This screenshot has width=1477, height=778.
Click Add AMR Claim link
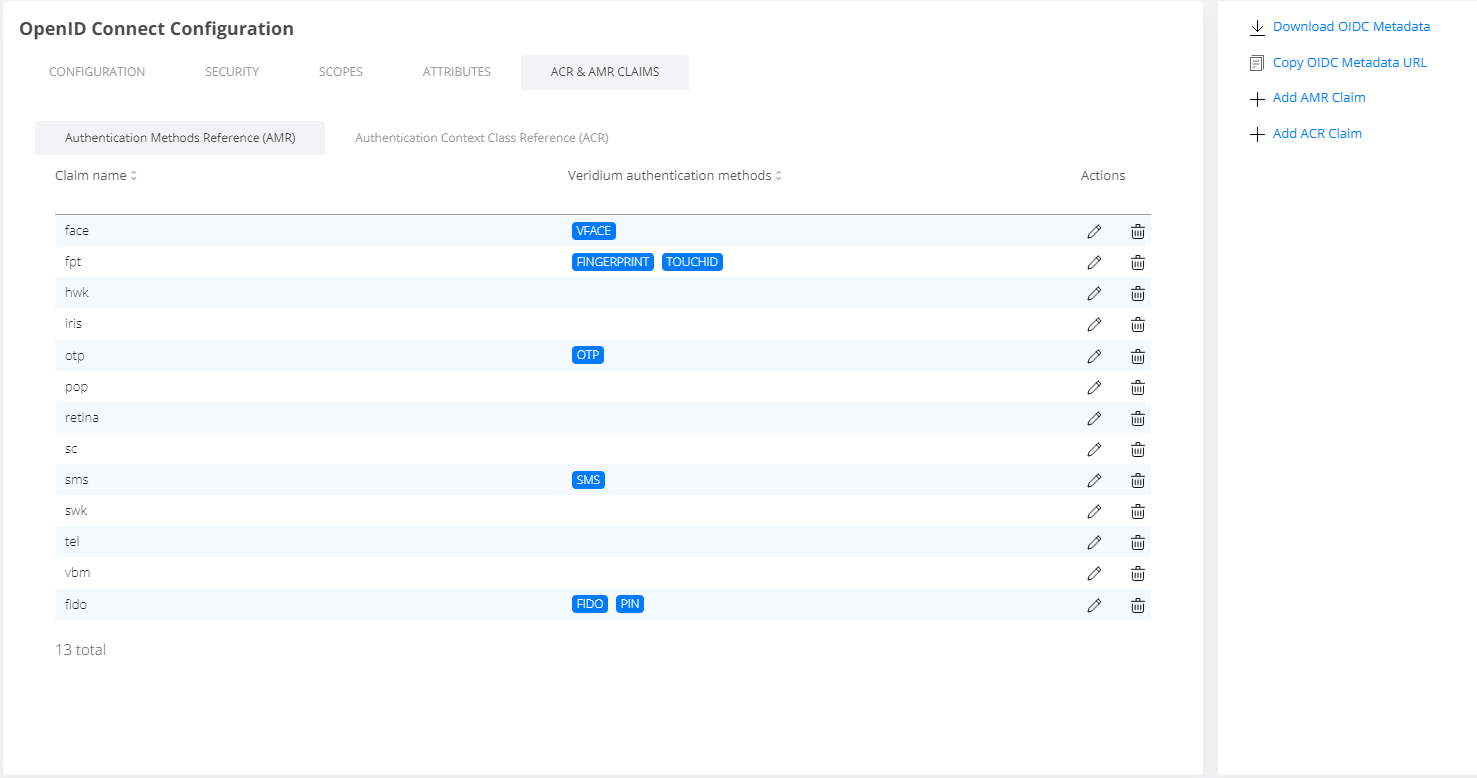(x=1318, y=98)
